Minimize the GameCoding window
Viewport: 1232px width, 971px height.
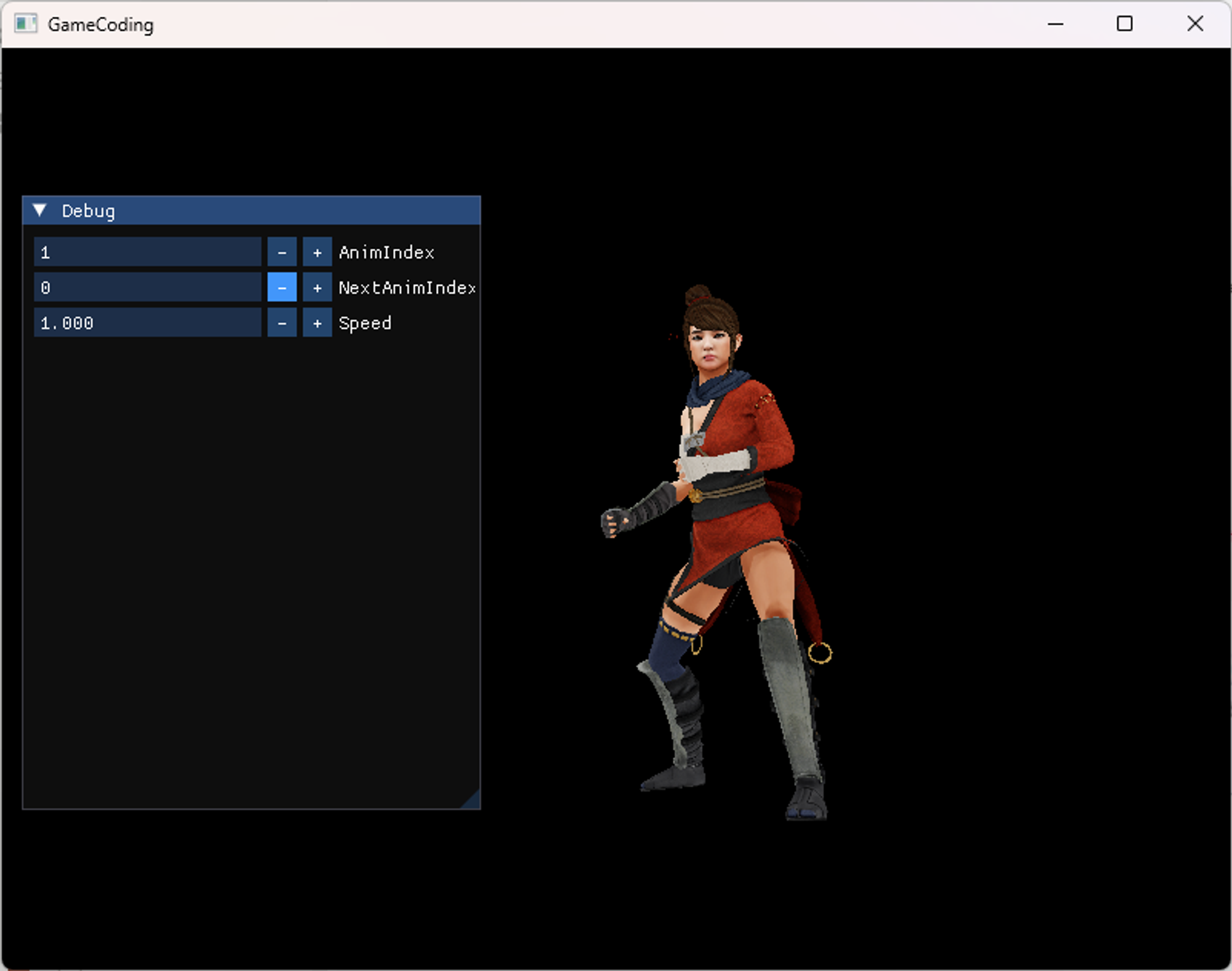pyautogui.click(x=1055, y=24)
